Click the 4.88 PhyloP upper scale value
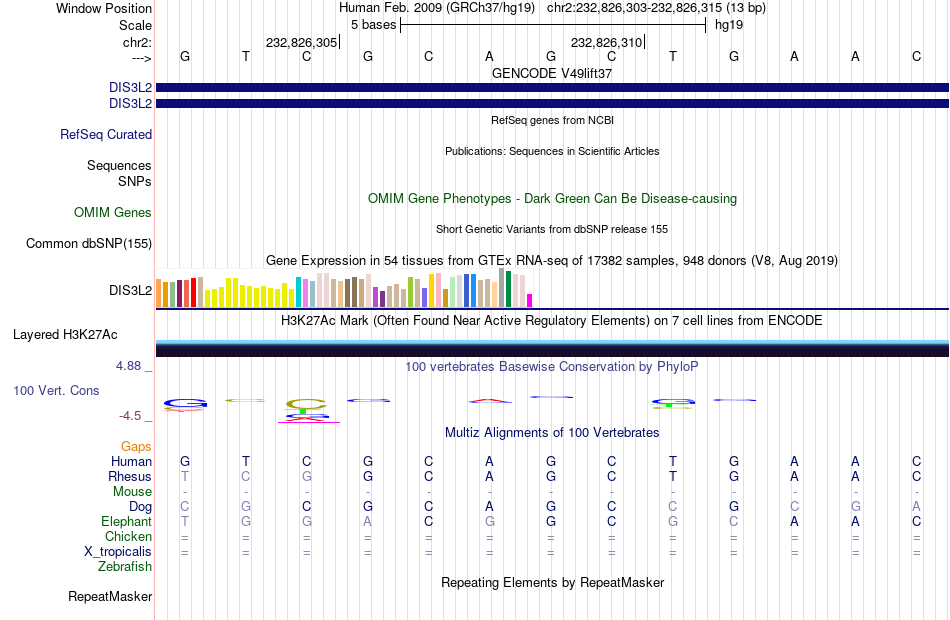The width and height of the screenshot is (950, 620). (128, 366)
